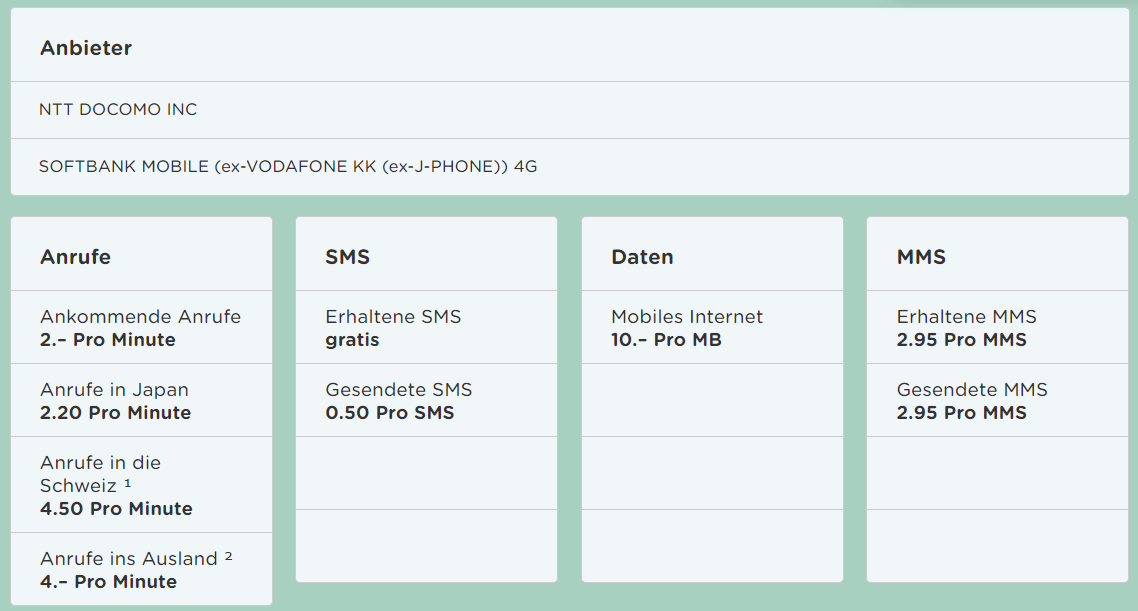Click the SMS card heading

[347, 257]
